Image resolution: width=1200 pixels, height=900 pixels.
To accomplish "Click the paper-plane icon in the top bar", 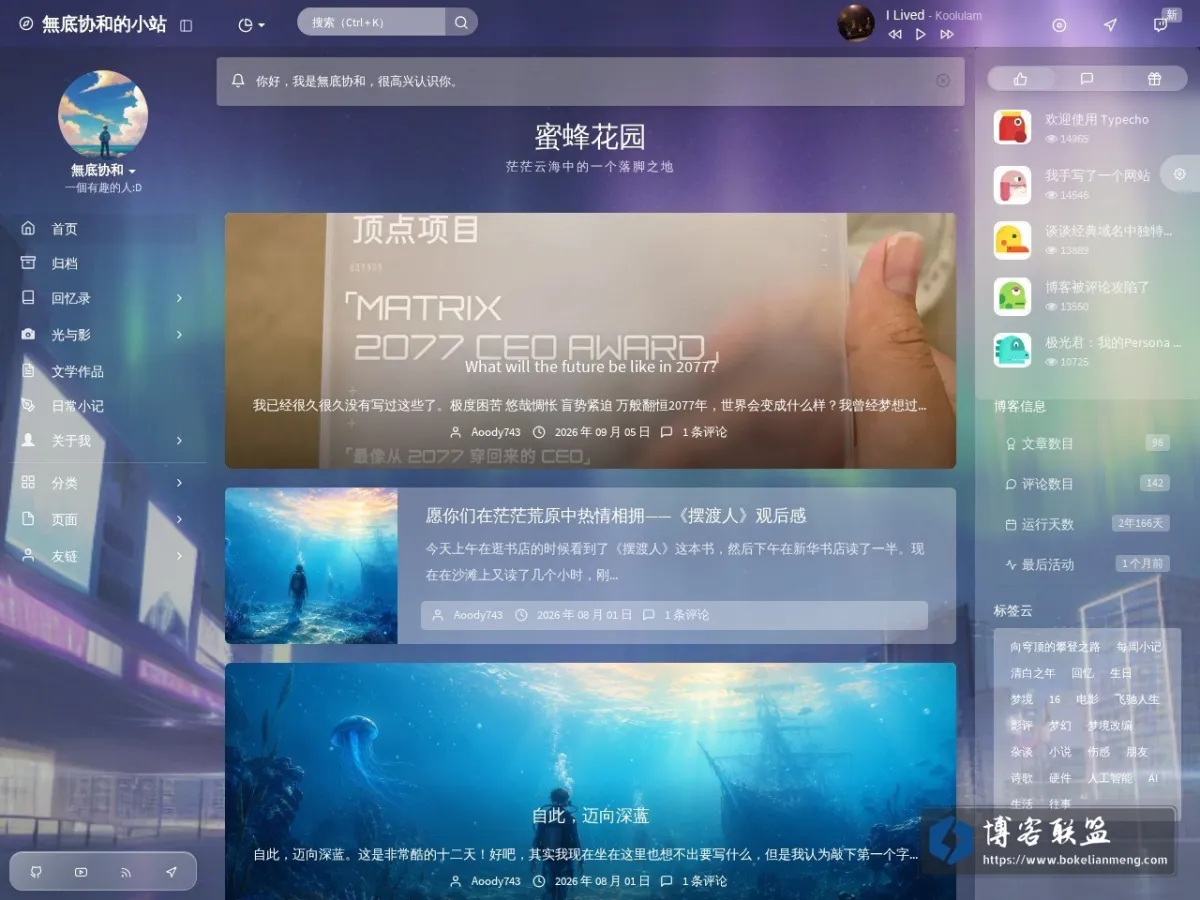I will 1110,25.
